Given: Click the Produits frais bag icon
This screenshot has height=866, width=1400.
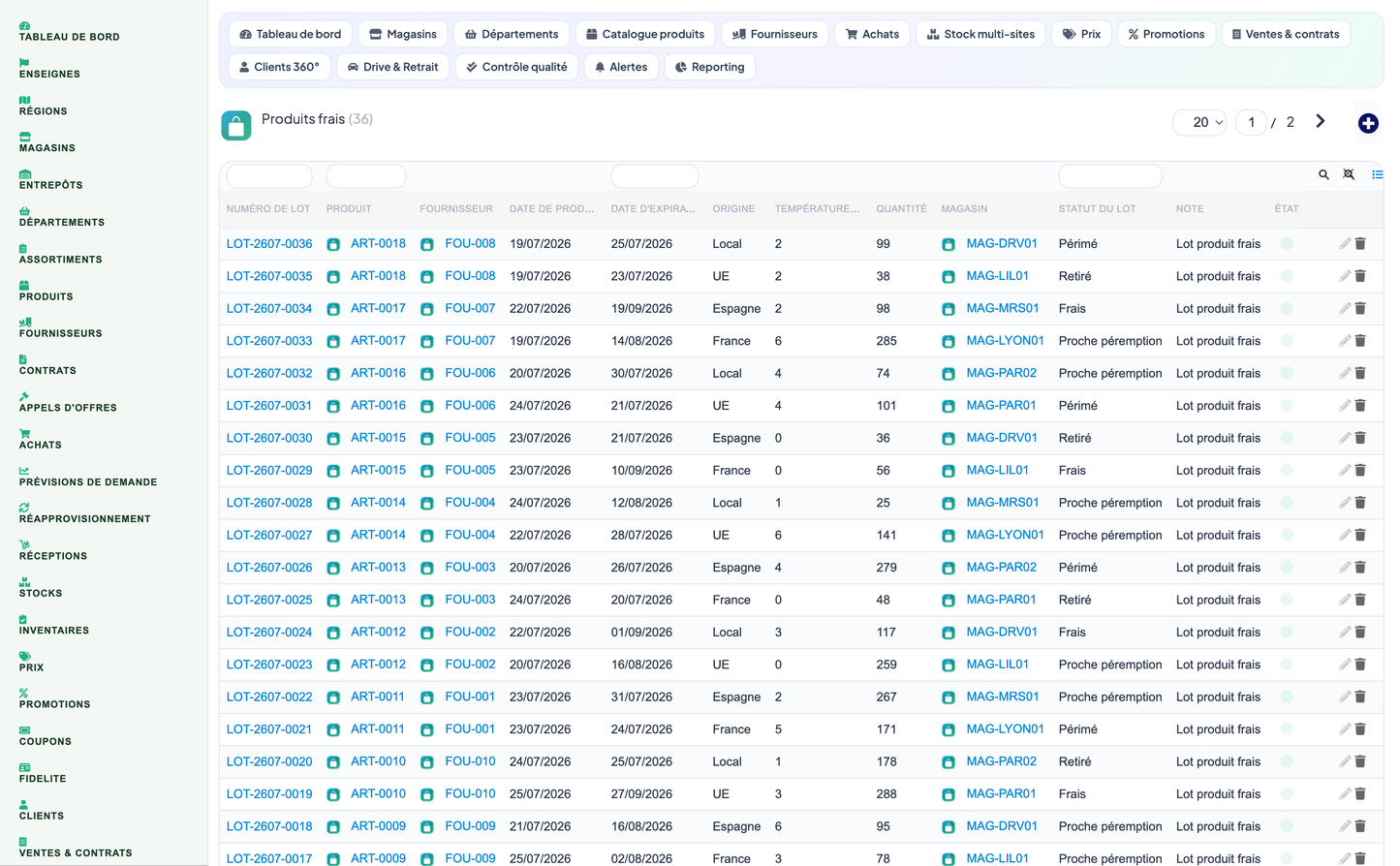Looking at the screenshot, I should click(236, 125).
